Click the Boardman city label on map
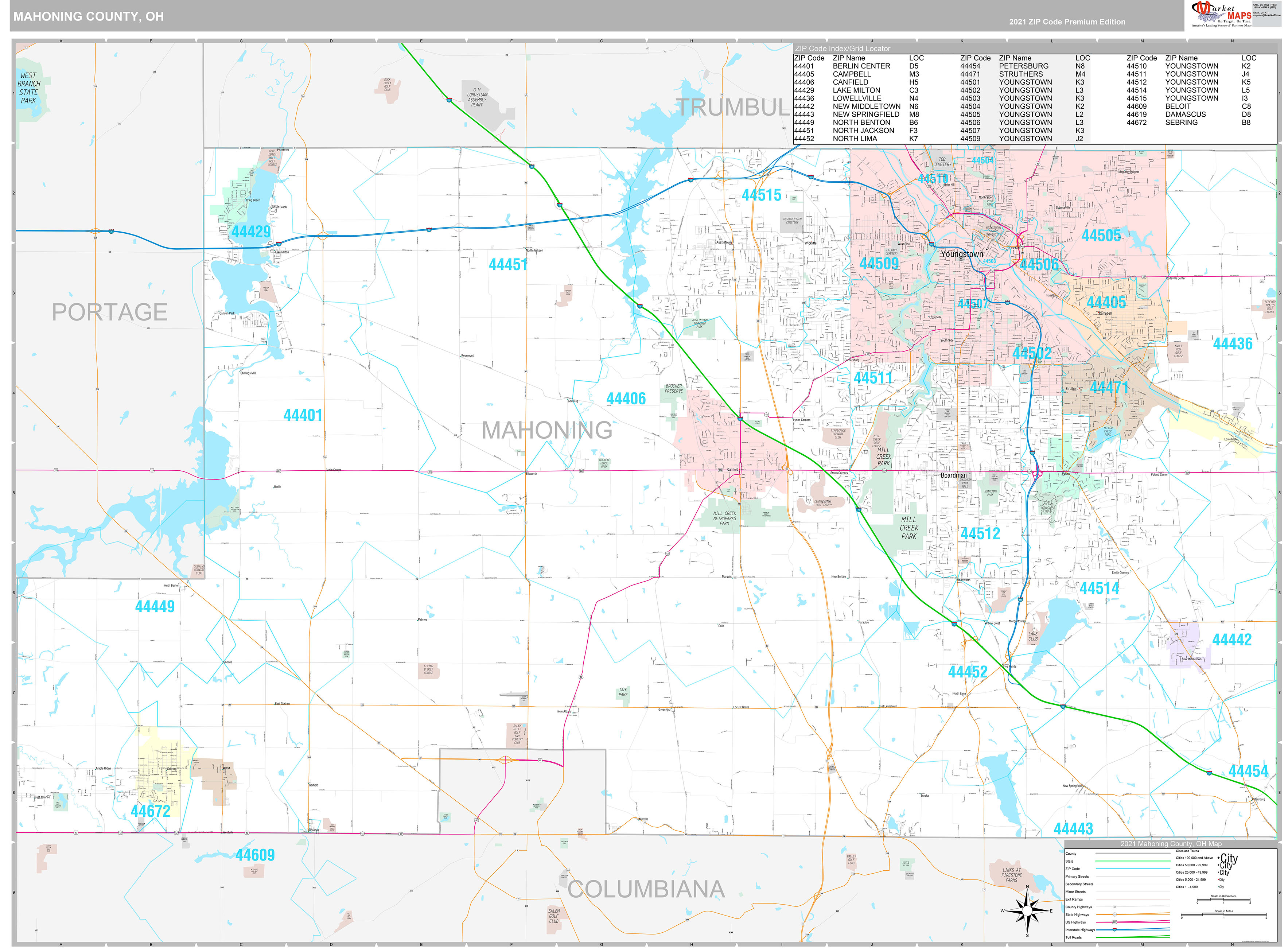This screenshot has width=1288, height=948. point(954,475)
